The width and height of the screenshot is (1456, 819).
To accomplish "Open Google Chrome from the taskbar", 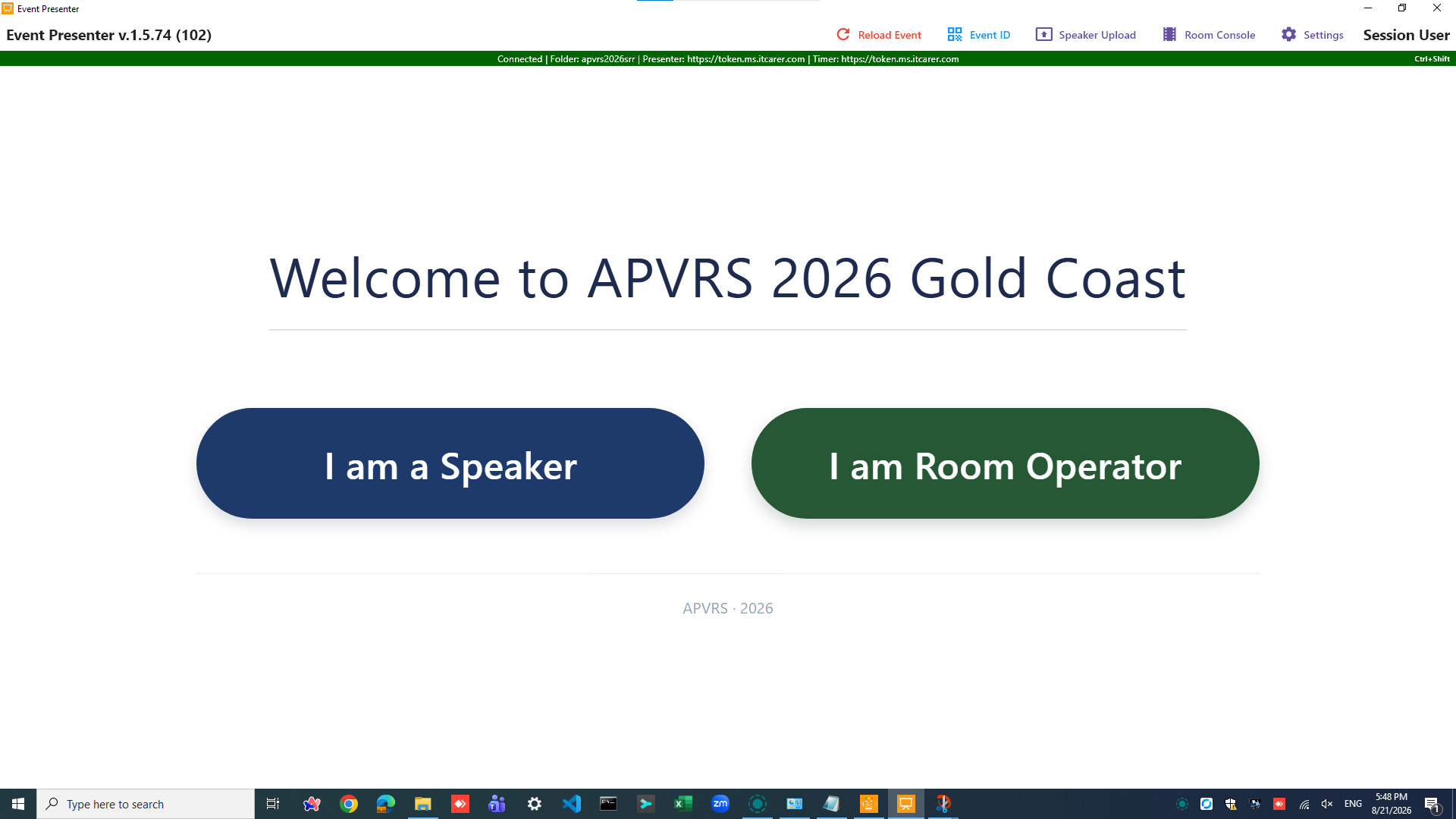I will 349,804.
